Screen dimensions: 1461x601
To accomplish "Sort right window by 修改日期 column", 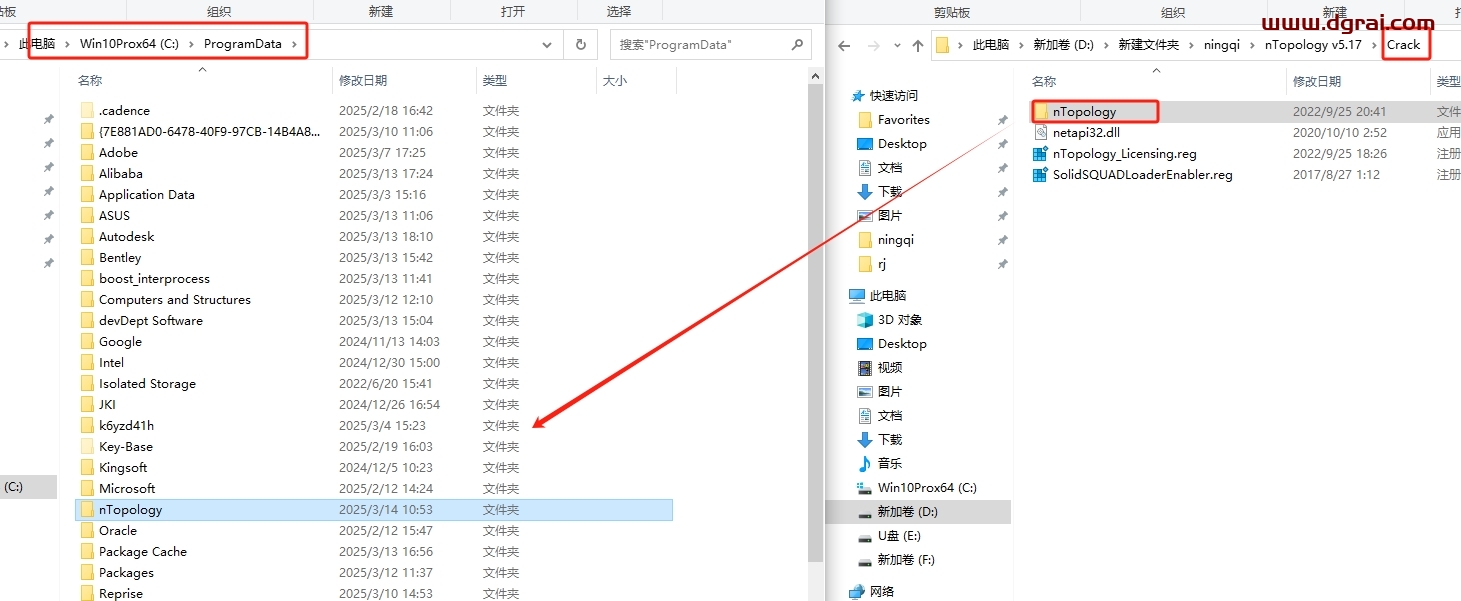I will click(1317, 82).
